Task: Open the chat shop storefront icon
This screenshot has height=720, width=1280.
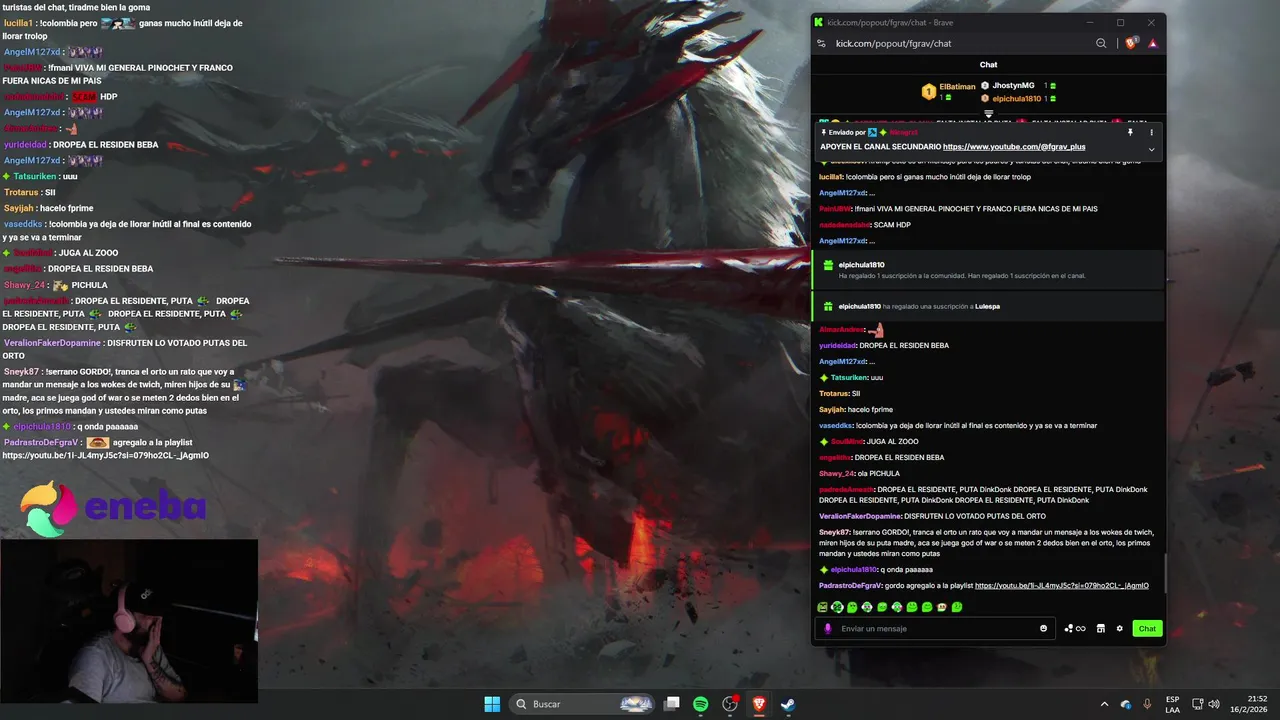Action: [1101, 629]
